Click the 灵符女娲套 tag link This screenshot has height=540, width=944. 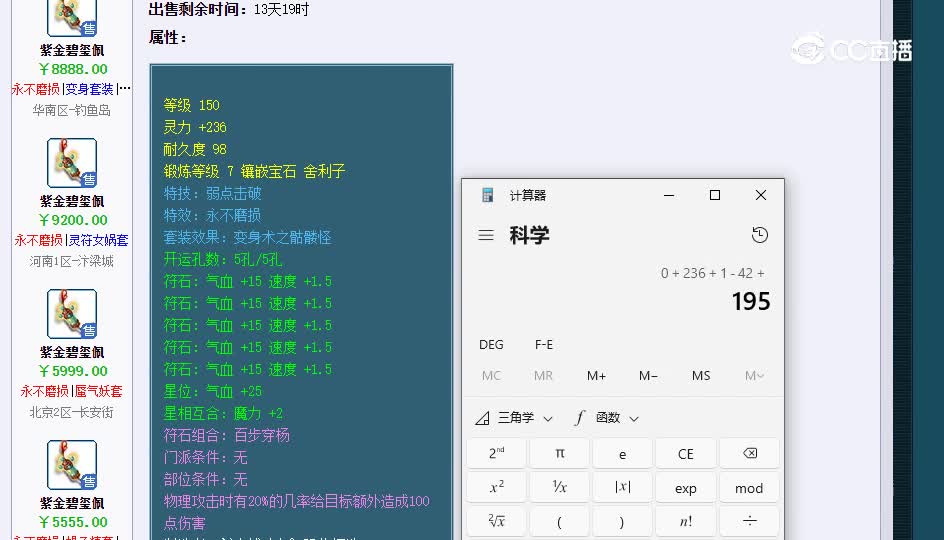pos(98,240)
